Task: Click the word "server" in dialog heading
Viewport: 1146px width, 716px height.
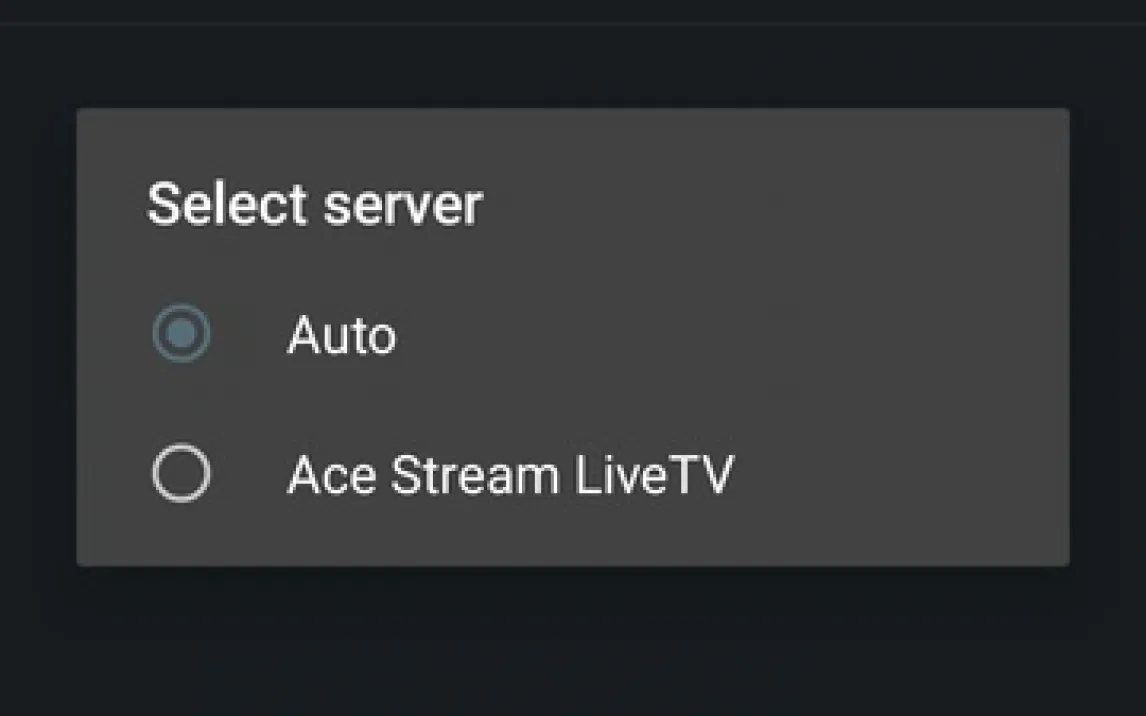Action: pyautogui.click(x=403, y=204)
